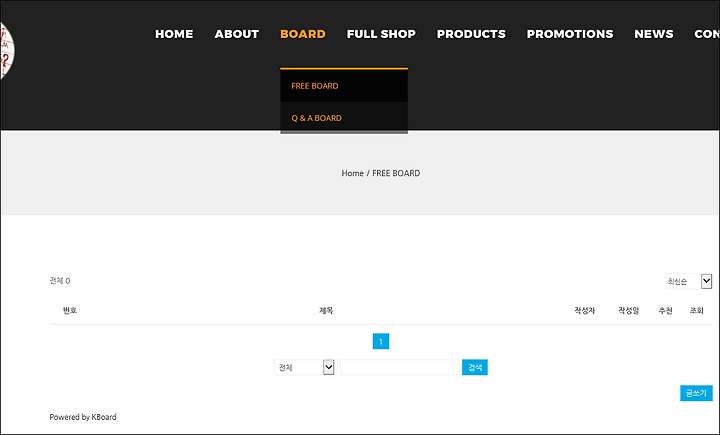This screenshot has height=435, width=720.
Task: Focus the board search text field
Action: (x=400, y=367)
